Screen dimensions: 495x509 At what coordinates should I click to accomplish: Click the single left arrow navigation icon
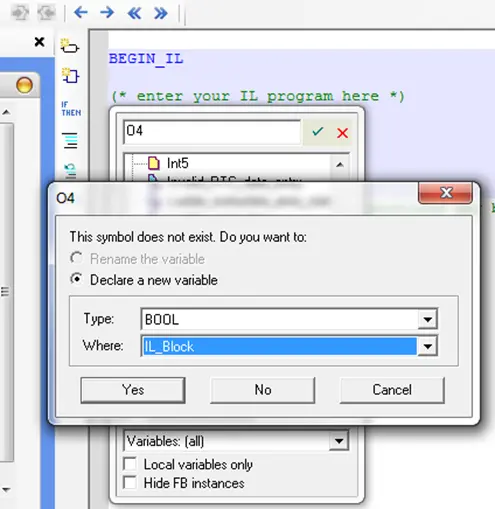81,13
